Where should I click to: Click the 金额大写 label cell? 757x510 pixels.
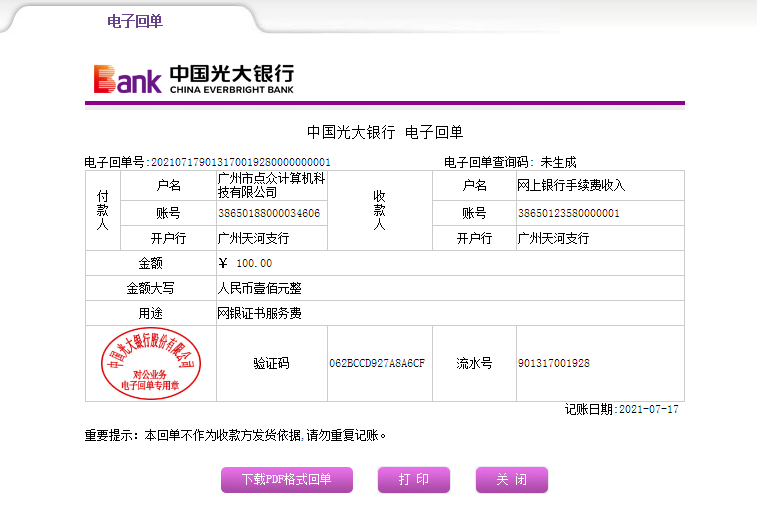tap(151, 288)
